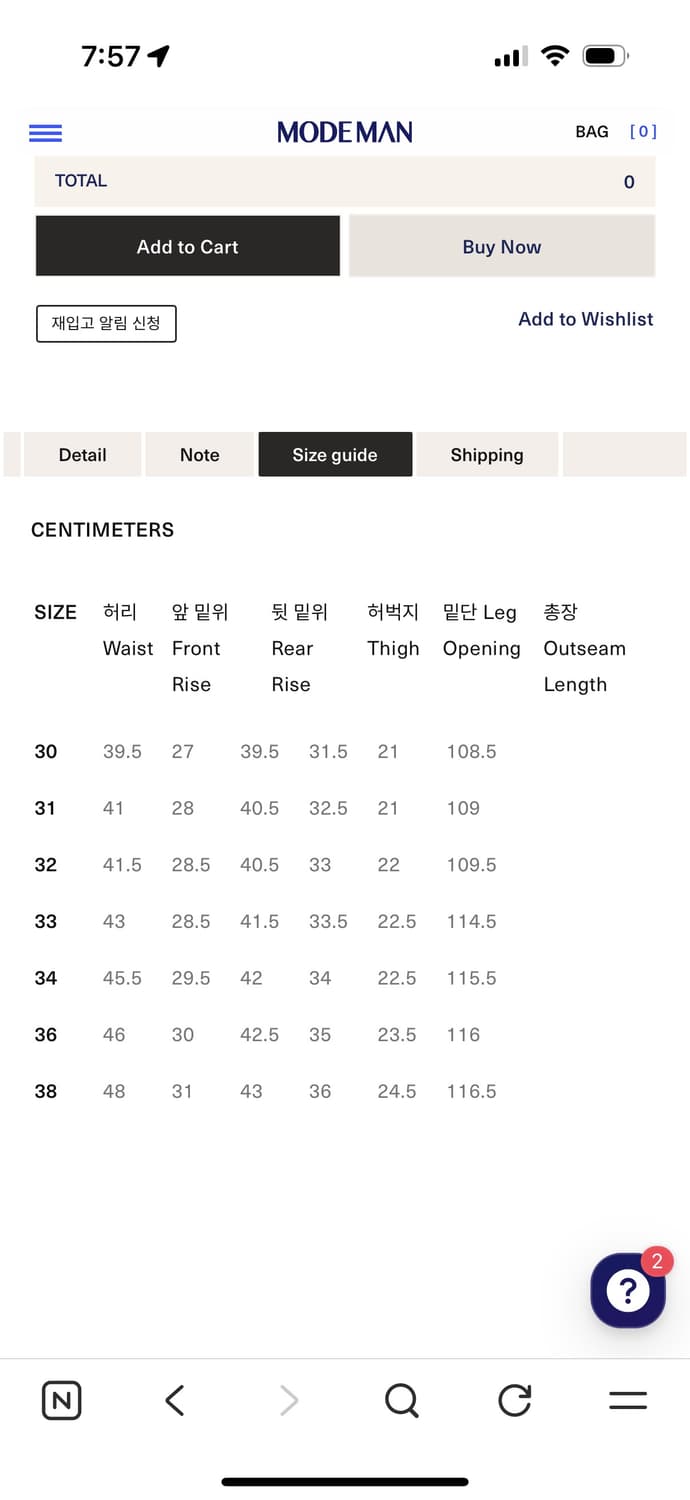Click the 재입고 알림 신청 button

(x=106, y=324)
